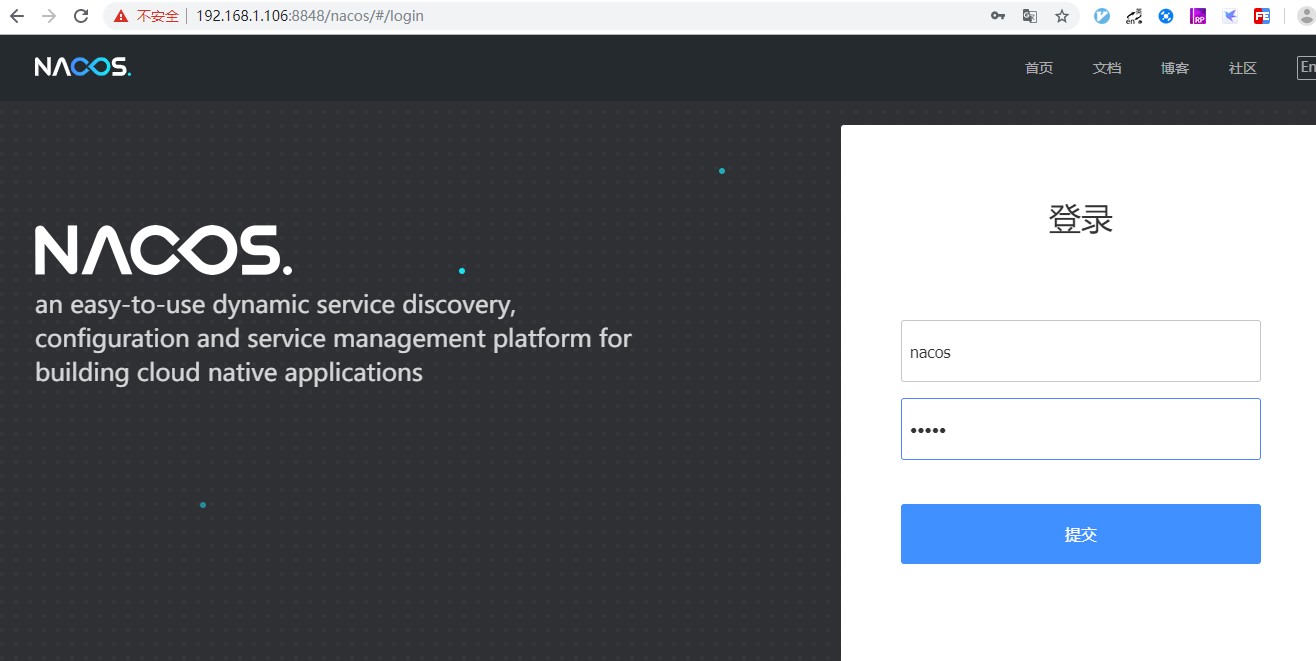Open the en translation extension icon
The image size is (1316, 661).
tap(1134, 16)
